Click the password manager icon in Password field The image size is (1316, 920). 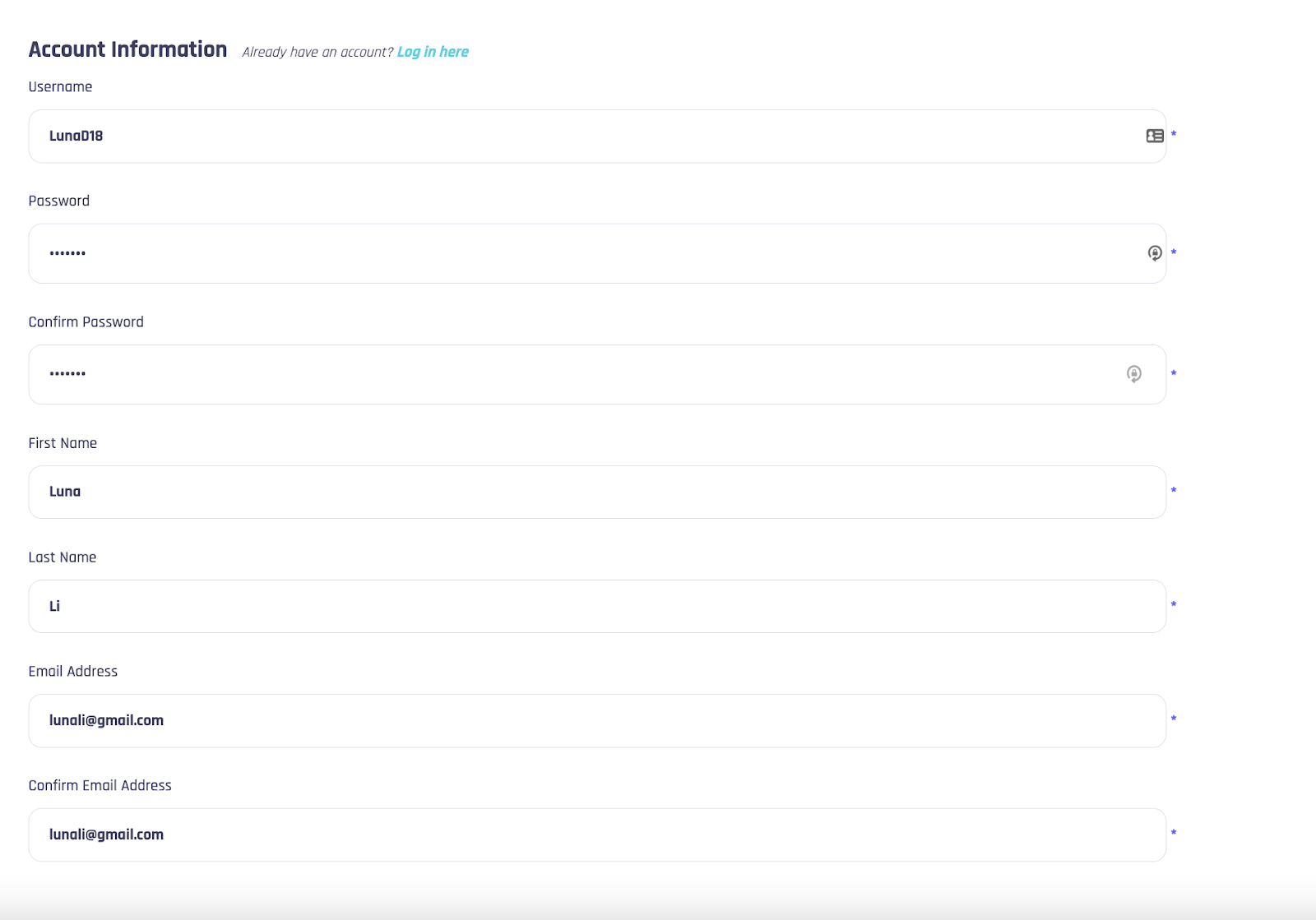[1155, 253]
